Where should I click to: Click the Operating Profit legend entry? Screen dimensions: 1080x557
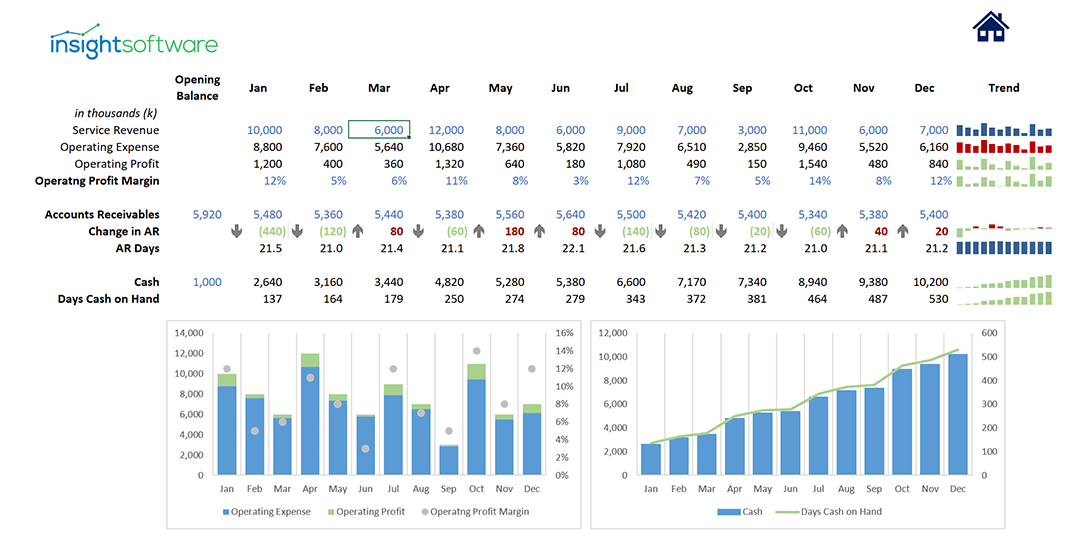pos(366,512)
